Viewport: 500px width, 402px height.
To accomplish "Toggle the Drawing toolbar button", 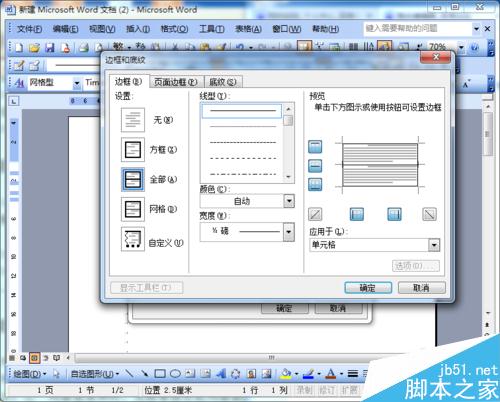I will coord(384,47).
